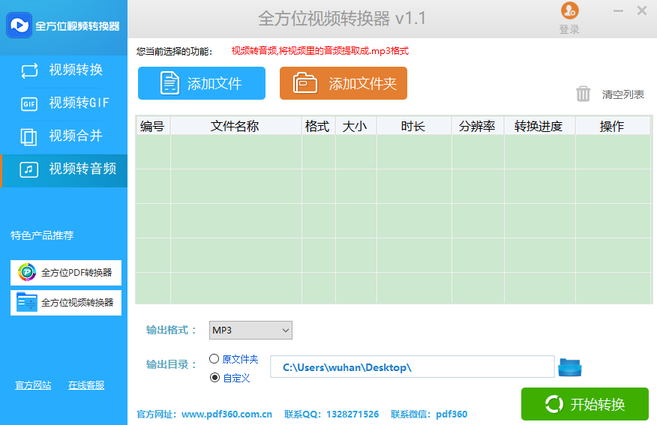Click the video convert loop icon

(x=29, y=70)
